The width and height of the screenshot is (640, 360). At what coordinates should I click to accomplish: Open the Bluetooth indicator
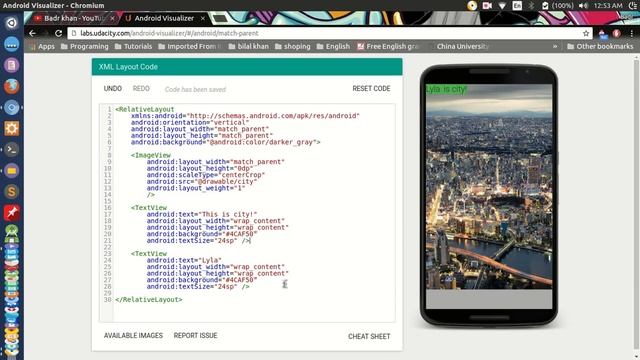[x=531, y=6]
